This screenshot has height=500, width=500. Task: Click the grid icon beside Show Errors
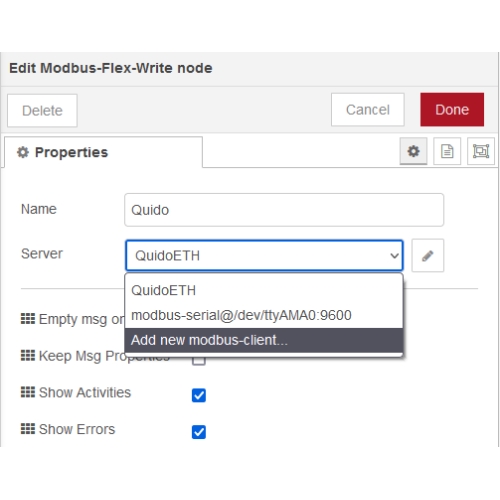28,429
